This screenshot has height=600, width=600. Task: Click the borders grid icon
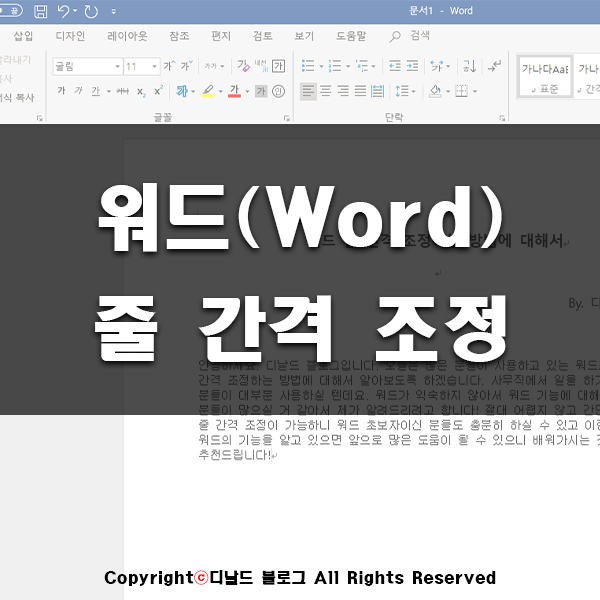461,91
